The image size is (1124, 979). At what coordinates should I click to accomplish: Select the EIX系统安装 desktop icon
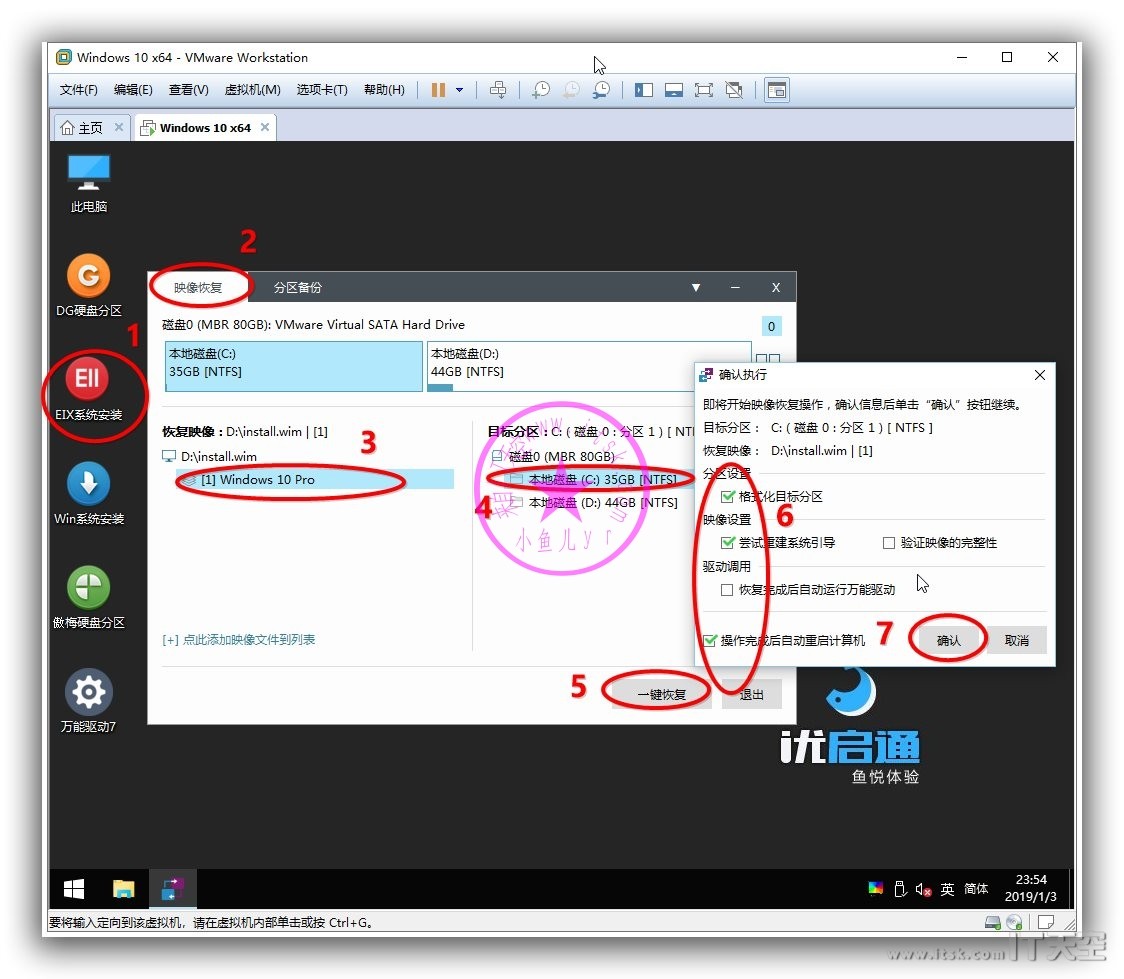pos(89,390)
